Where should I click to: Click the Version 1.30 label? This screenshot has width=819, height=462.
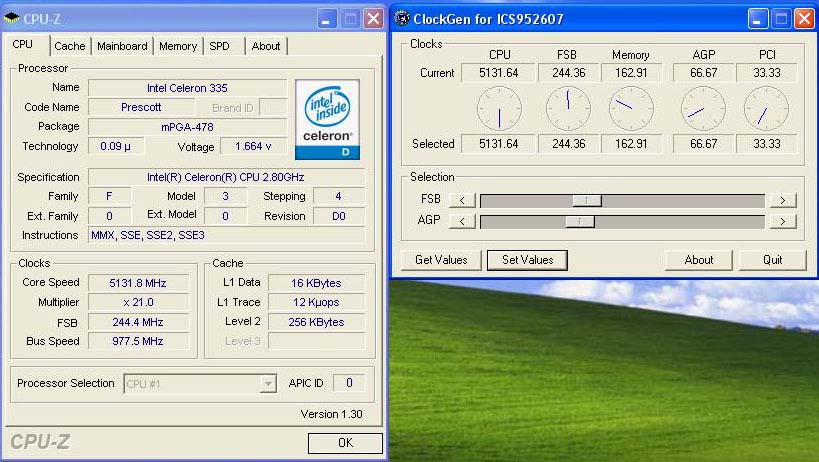point(331,414)
